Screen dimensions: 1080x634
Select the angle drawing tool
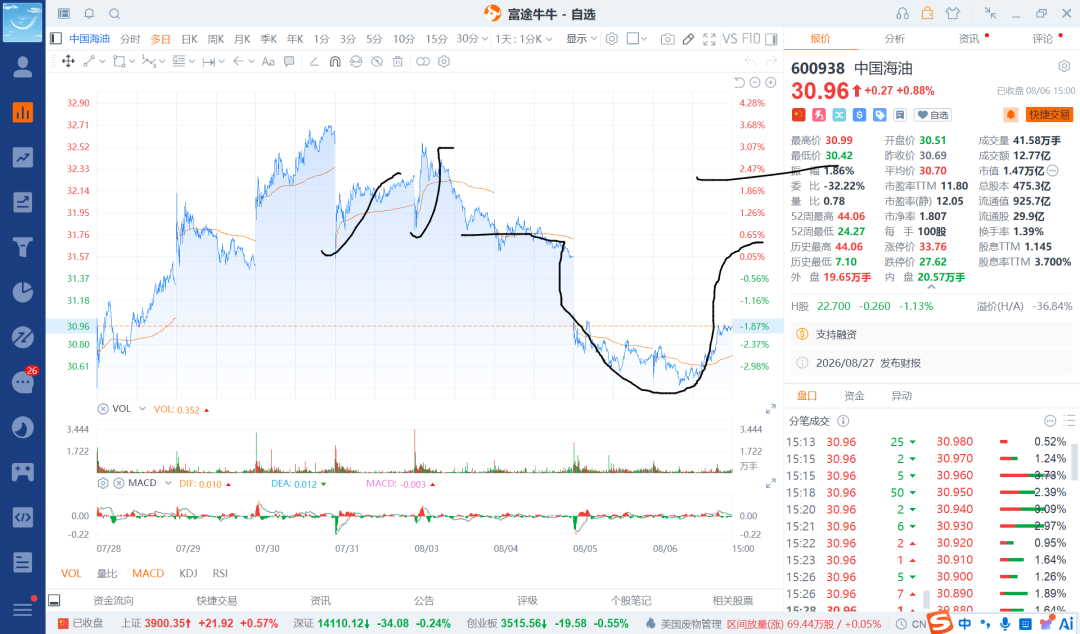314,61
